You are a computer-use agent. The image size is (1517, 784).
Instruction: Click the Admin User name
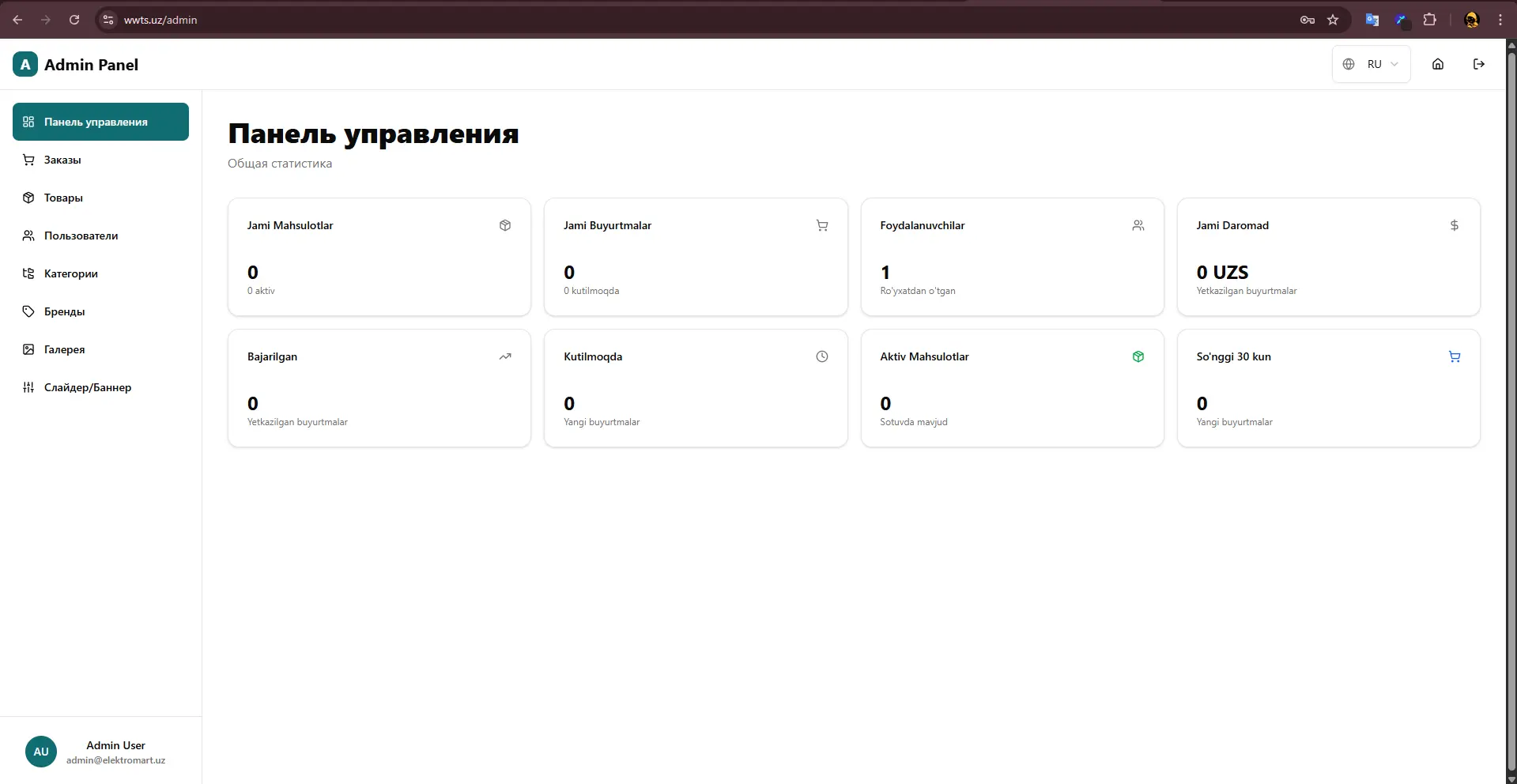[x=115, y=745]
